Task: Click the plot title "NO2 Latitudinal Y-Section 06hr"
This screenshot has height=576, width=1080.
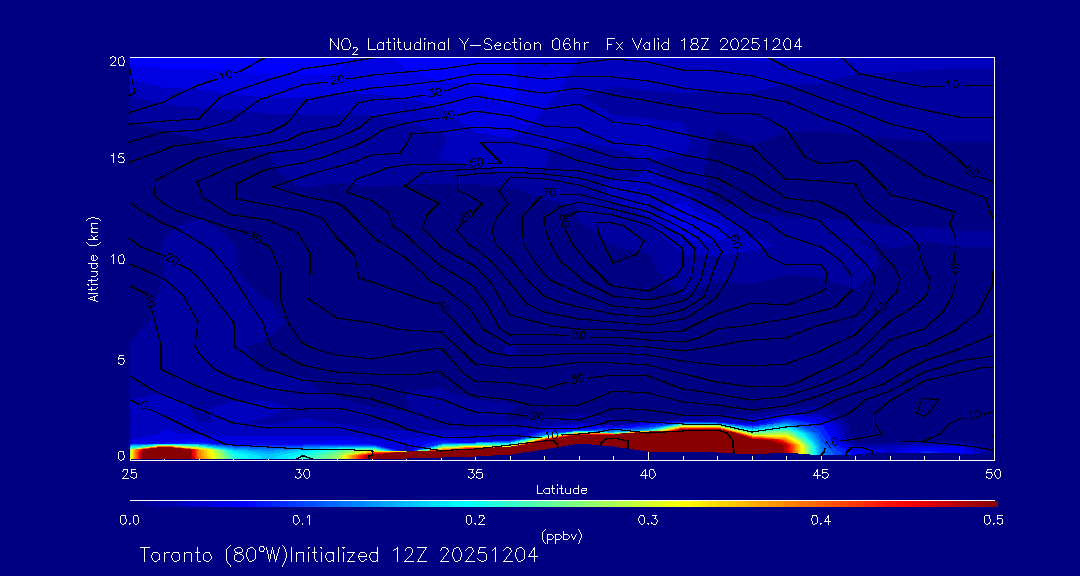Action: 457,45
